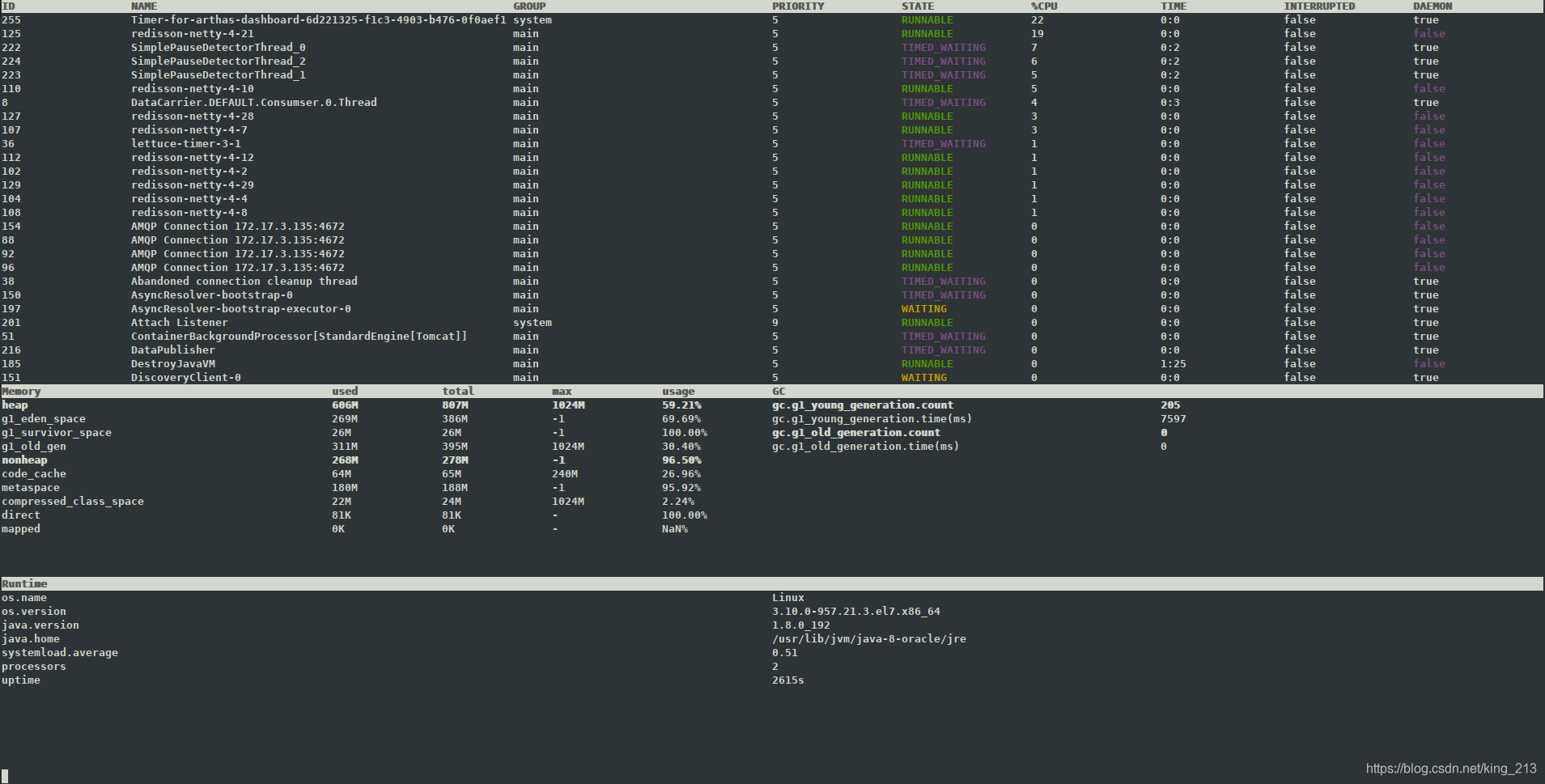Click mapped usage value NaN%
This screenshot has height=784, width=1545.
click(x=675, y=529)
